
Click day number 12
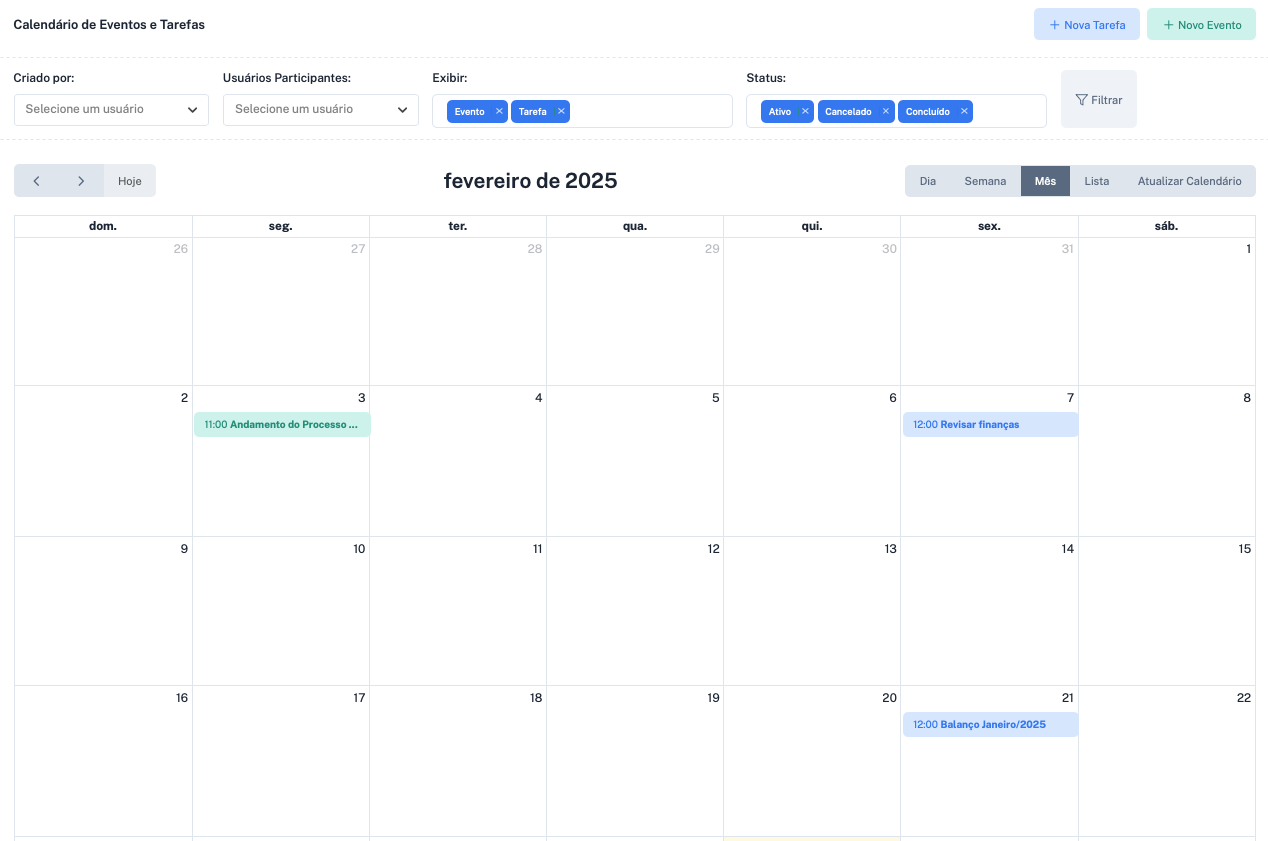coord(713,549)
